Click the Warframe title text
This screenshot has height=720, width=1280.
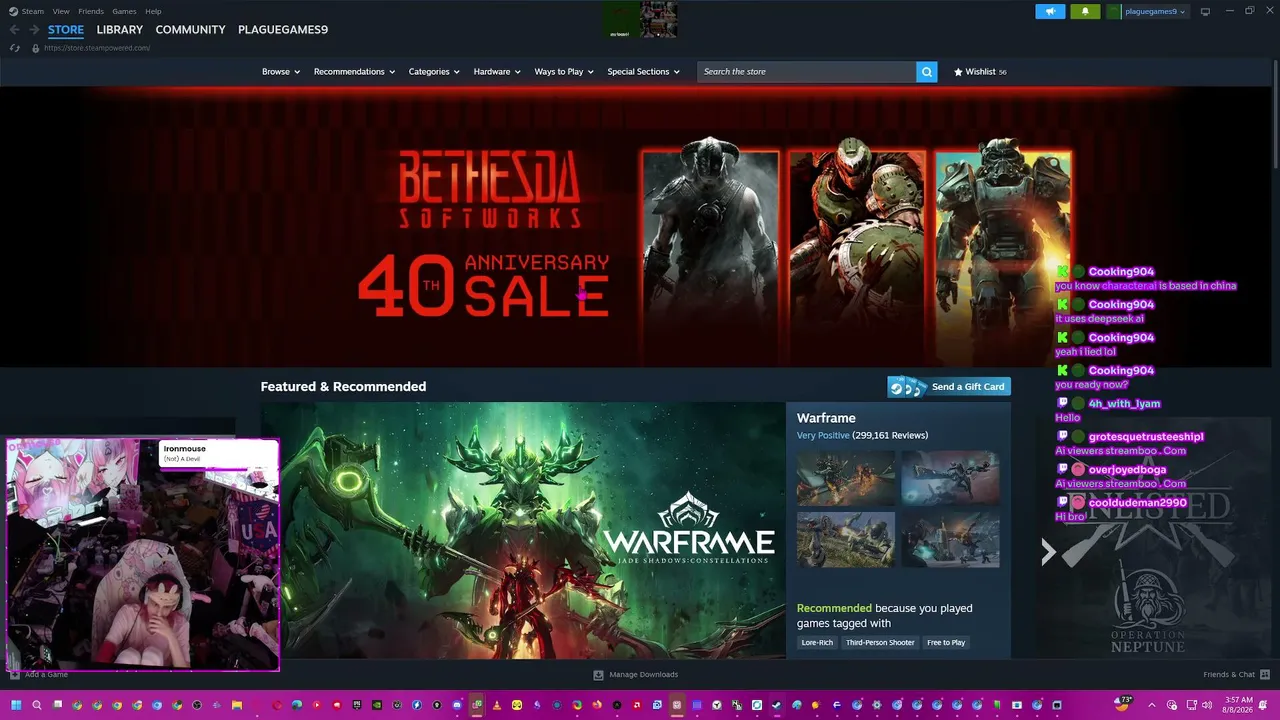[826, 418]
